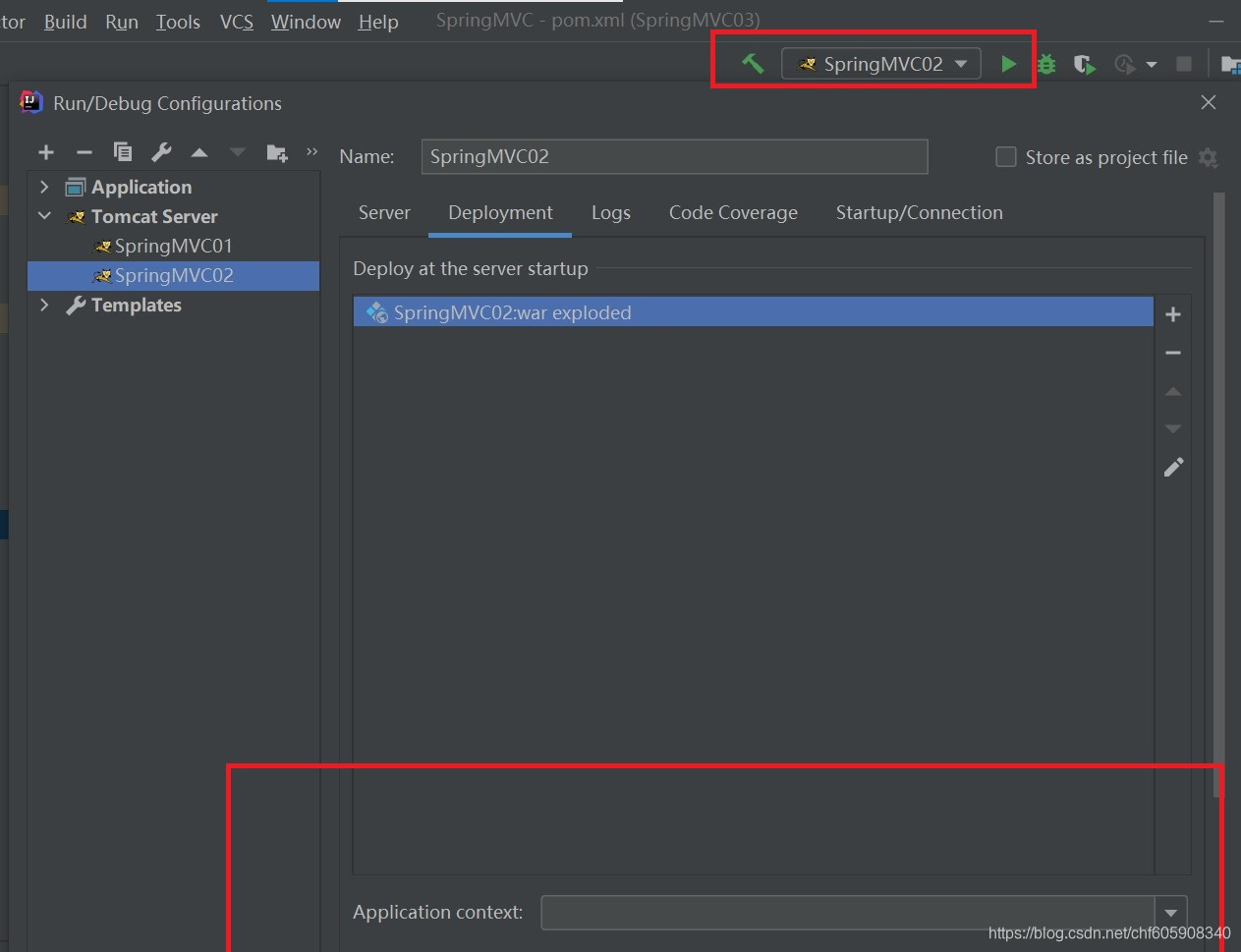Click the dialog's vertical scrollbar
Screen dimensions: 1241x952
[x=1219, y=494]
